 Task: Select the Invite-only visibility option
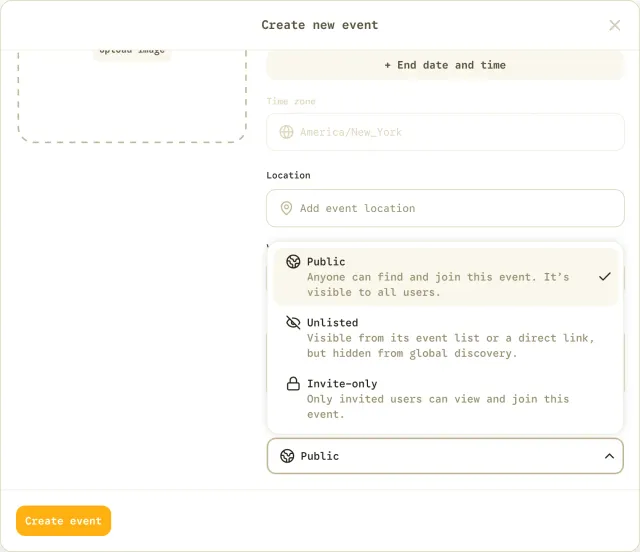point(445,399)
